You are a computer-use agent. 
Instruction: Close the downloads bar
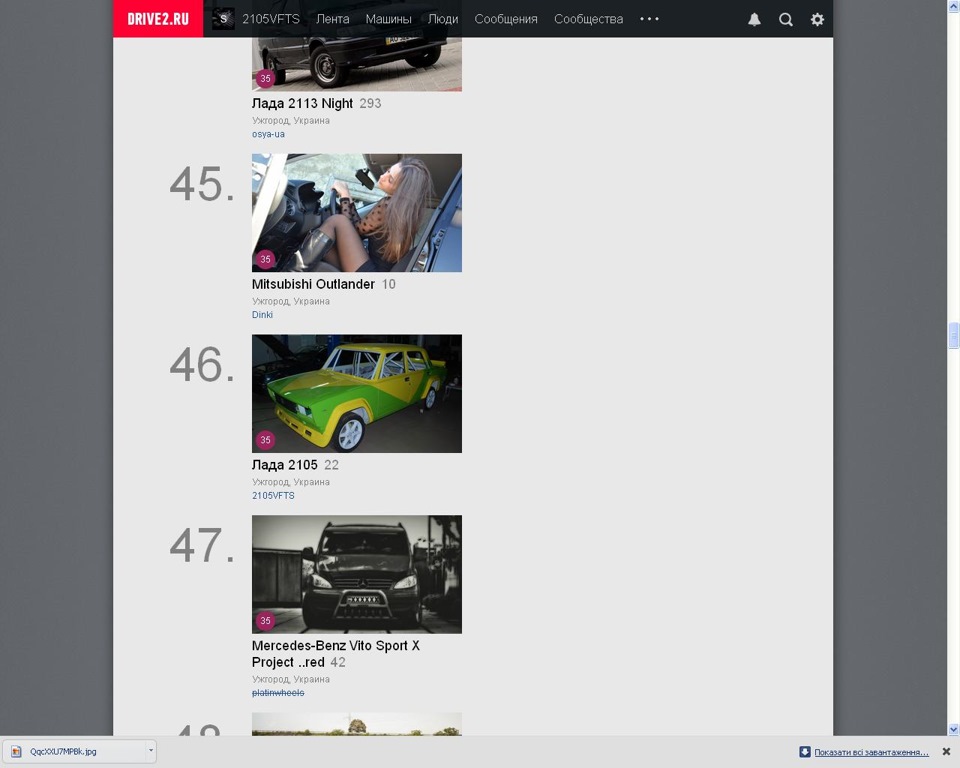pyautogui.click(x=946, y=751)
